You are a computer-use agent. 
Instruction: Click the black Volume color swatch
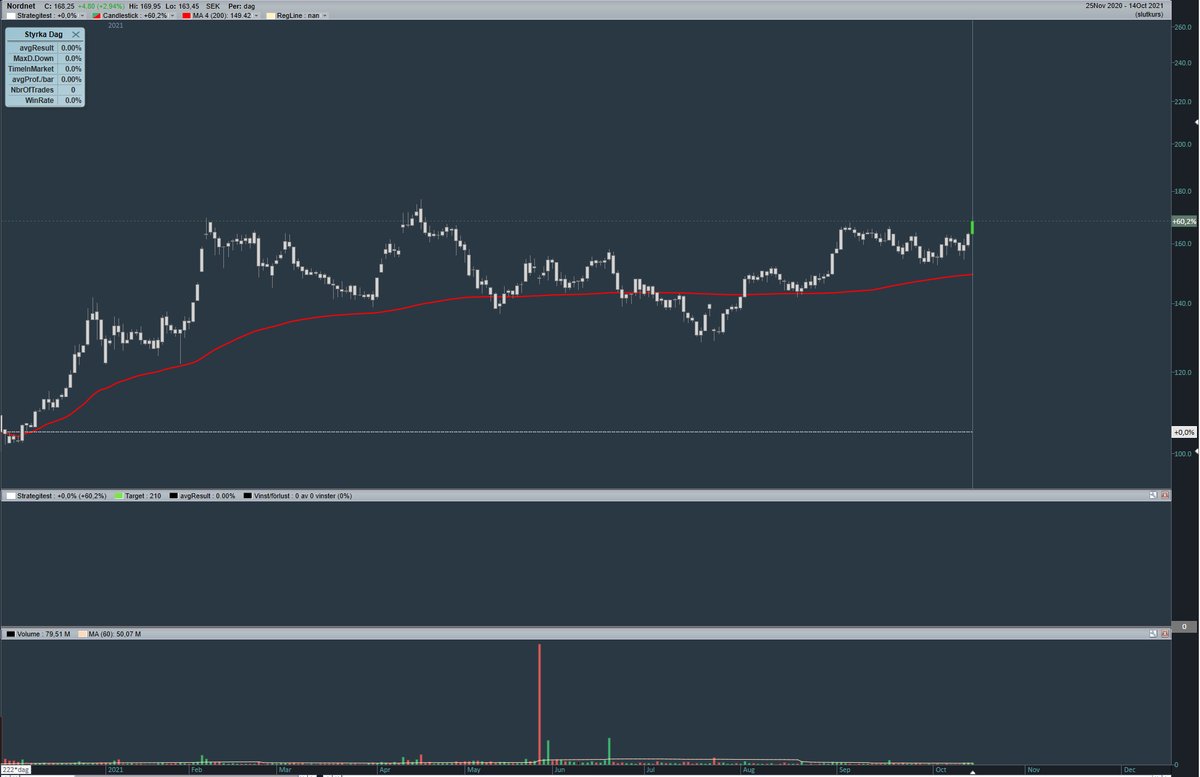[10, 634]
